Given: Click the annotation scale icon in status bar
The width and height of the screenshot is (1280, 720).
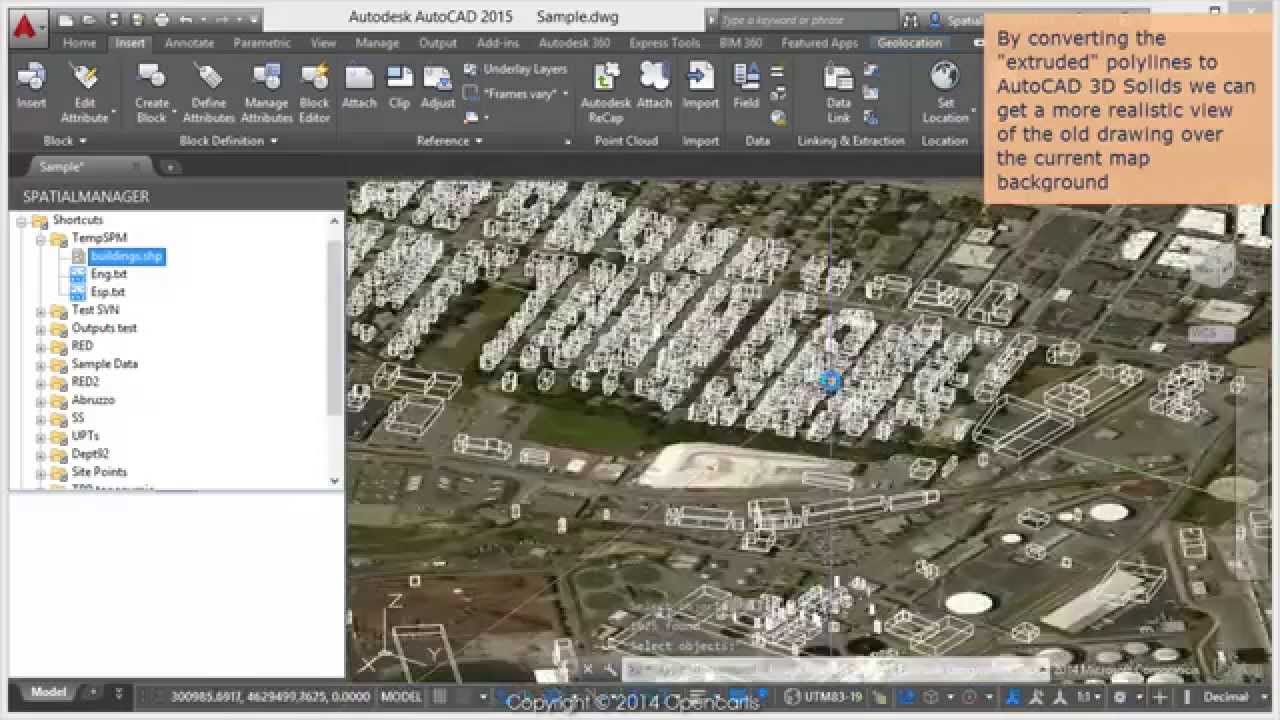Looking at the screenshot, I should pyautogui.click(x=1013, y=696).
